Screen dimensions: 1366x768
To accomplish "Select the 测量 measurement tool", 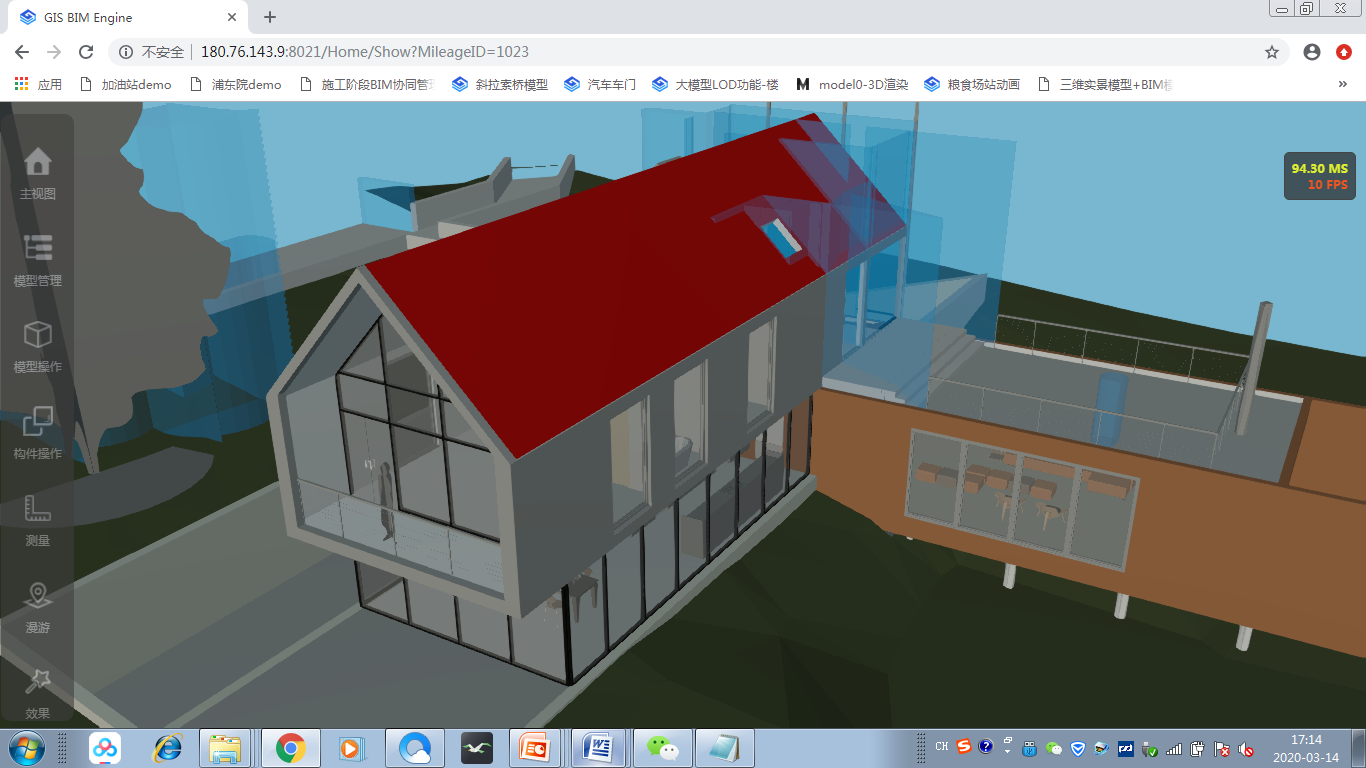I will pos(38,518).
